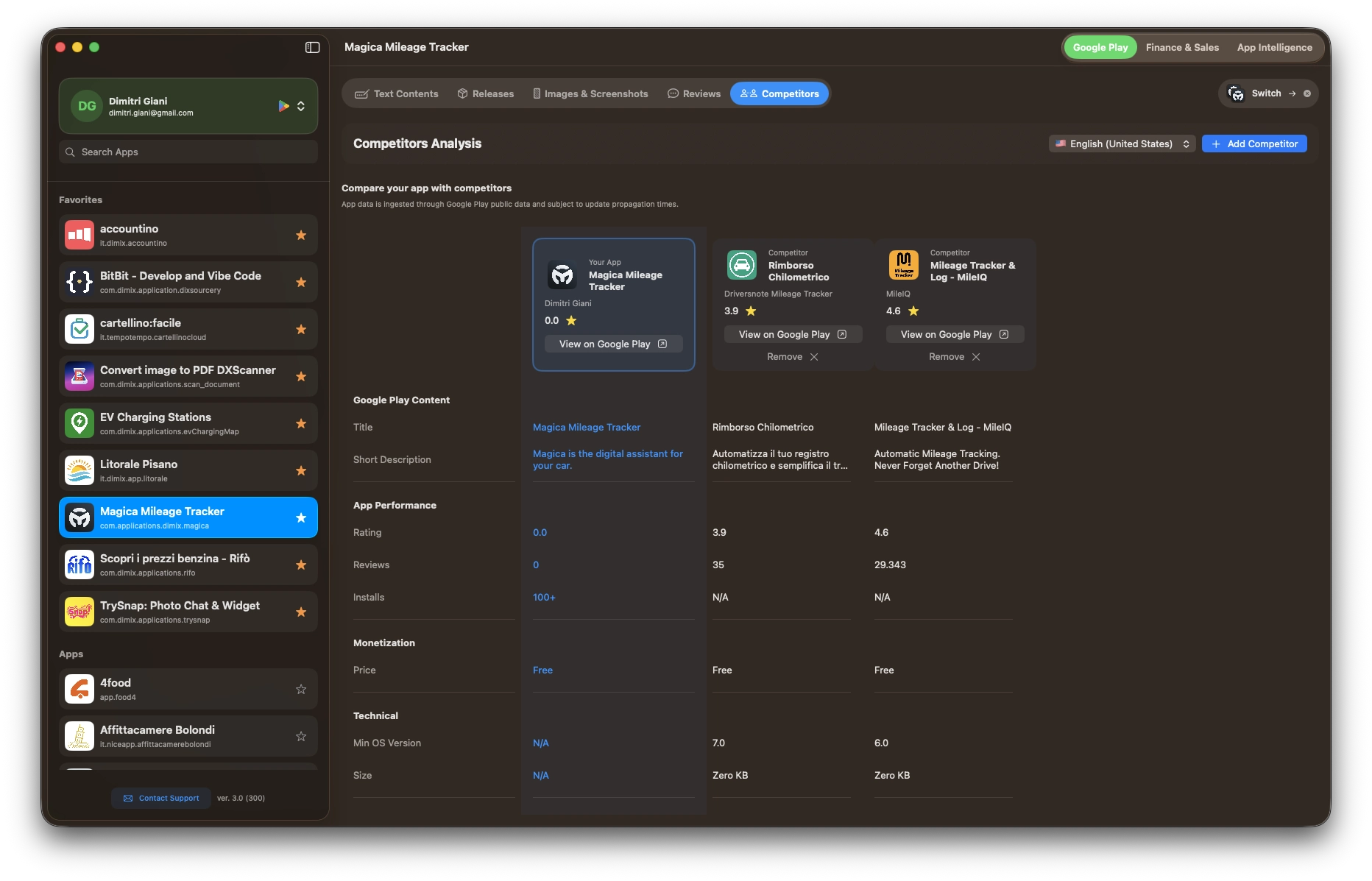The width and height of the screenshot is (1372, 881).
Task: Open Contact Support link
Action: [161, 799]
